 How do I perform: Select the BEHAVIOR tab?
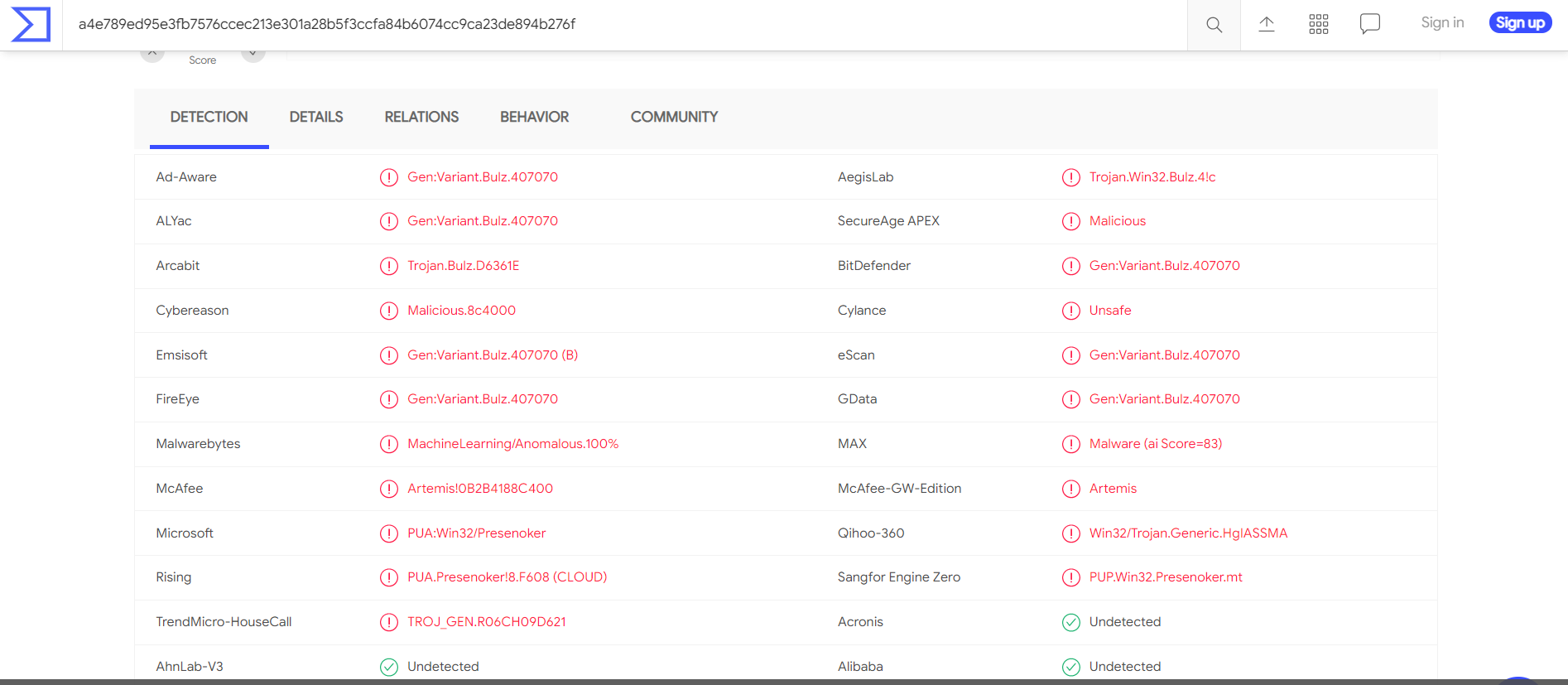tap(534, 118)
